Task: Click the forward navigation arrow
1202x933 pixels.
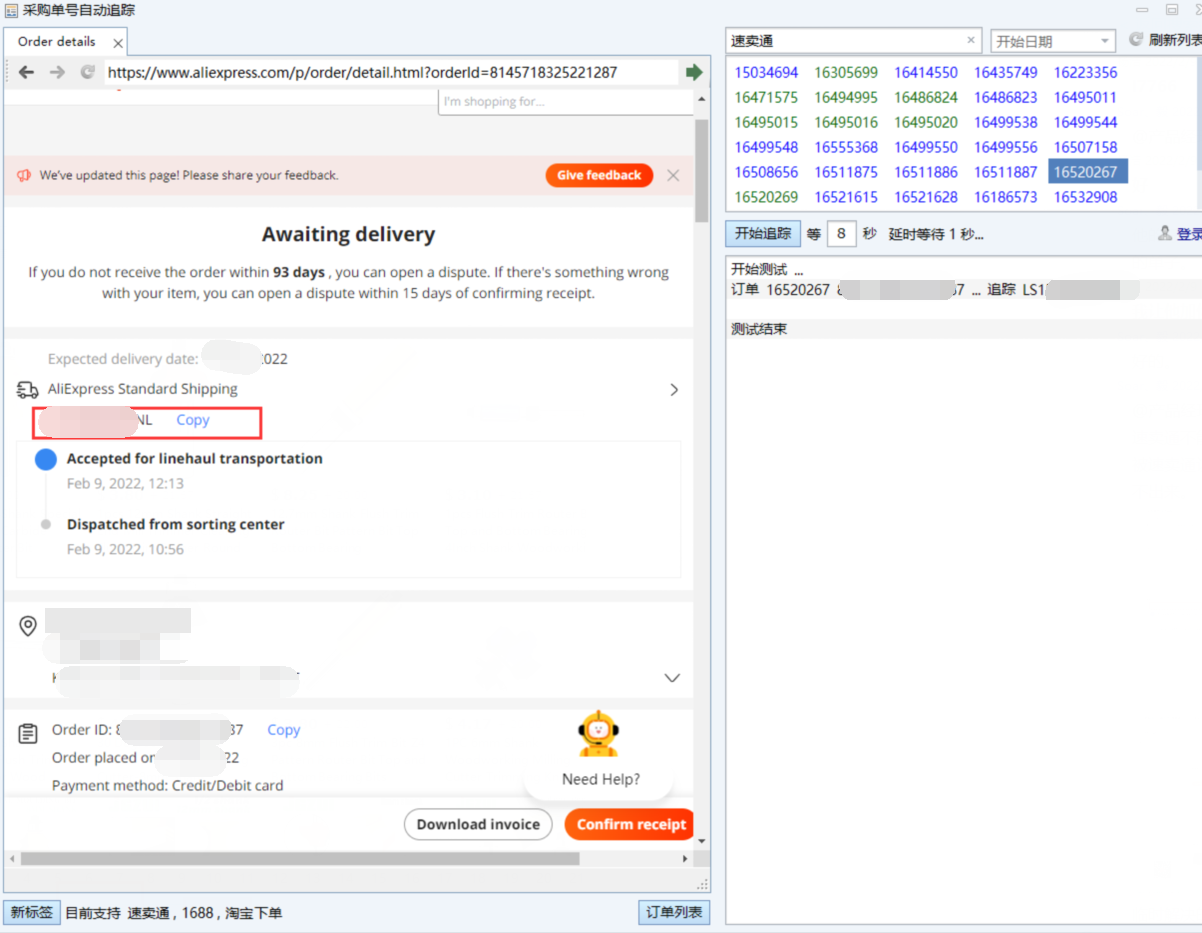Action: [x=57, y=72]
